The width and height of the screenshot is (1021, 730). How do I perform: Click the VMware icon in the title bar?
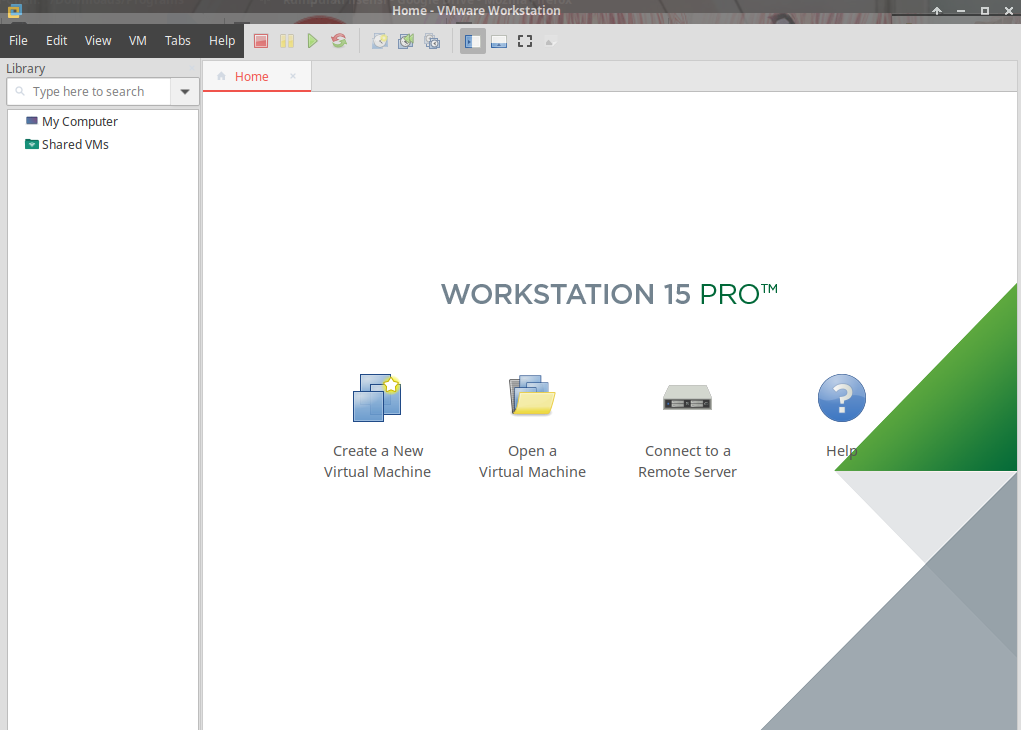click(14, 10)
